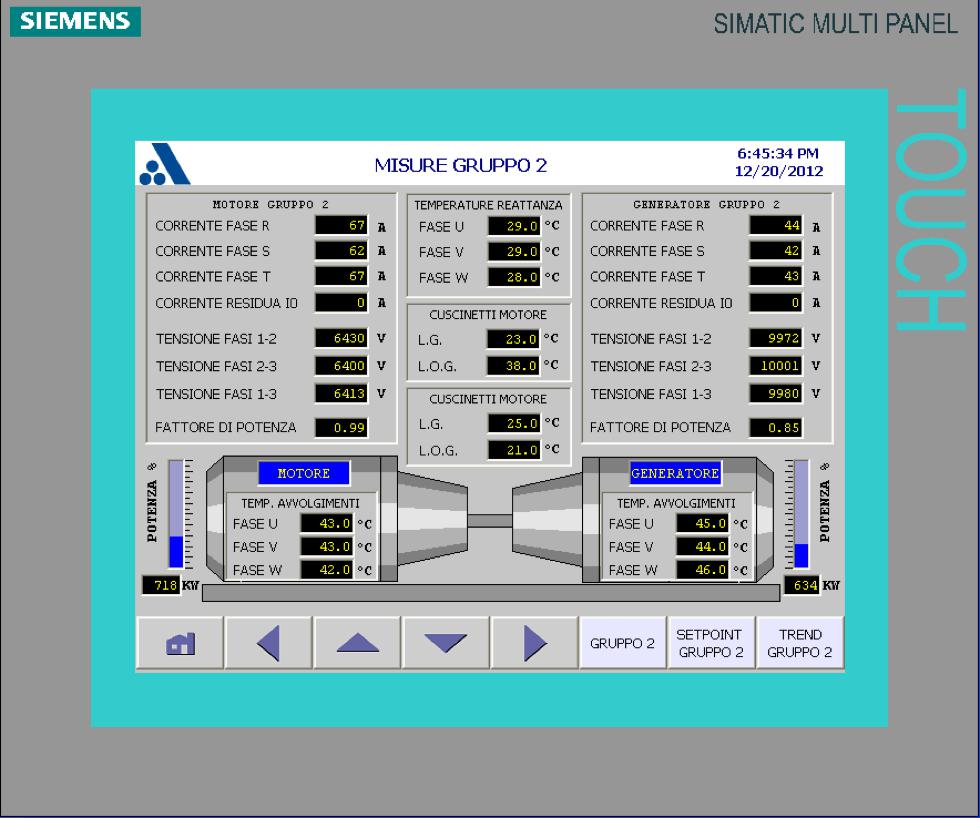Image resolution: width=980 pixels, height=818 pixels.
Task: Click motor FATTORE DI POTENZA value 0.99
Action: pyautogui.click(x=343, y=428)
